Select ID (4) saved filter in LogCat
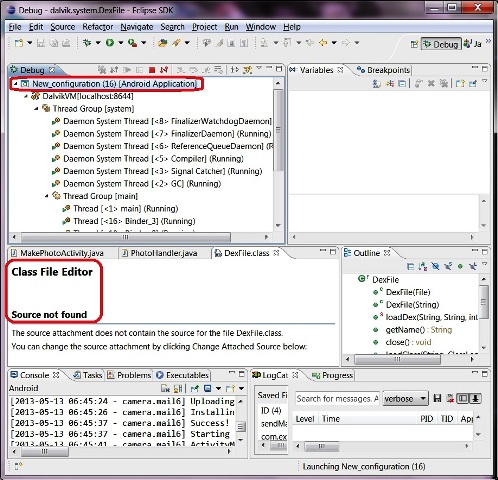 271,410
